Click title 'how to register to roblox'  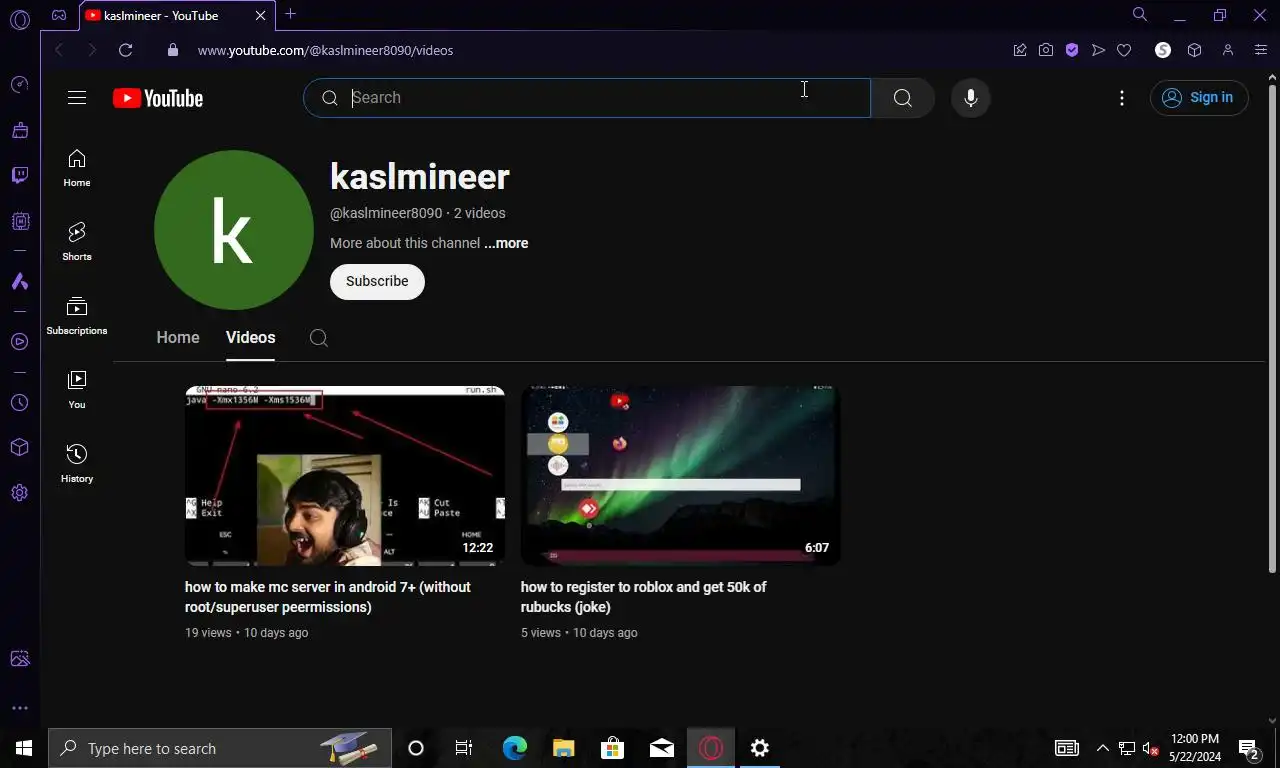click(x=644, y=597)
